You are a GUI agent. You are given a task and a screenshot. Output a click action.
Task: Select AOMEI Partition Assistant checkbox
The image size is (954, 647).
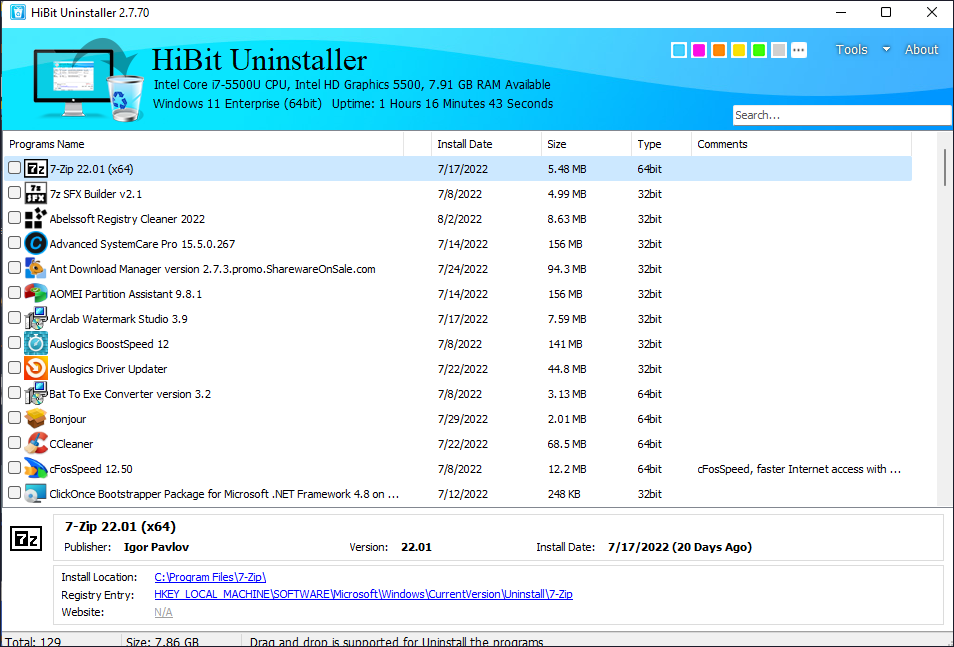[x=15, y=293]
